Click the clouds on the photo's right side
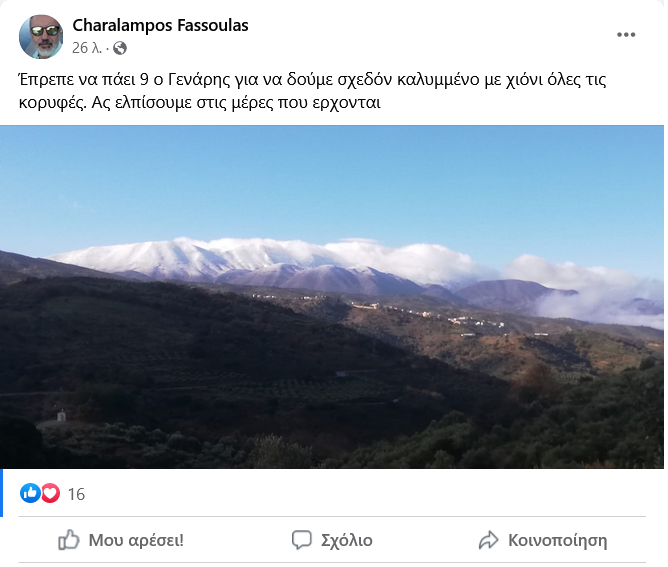This screenshot has width=668, height=567. (588, 290)
